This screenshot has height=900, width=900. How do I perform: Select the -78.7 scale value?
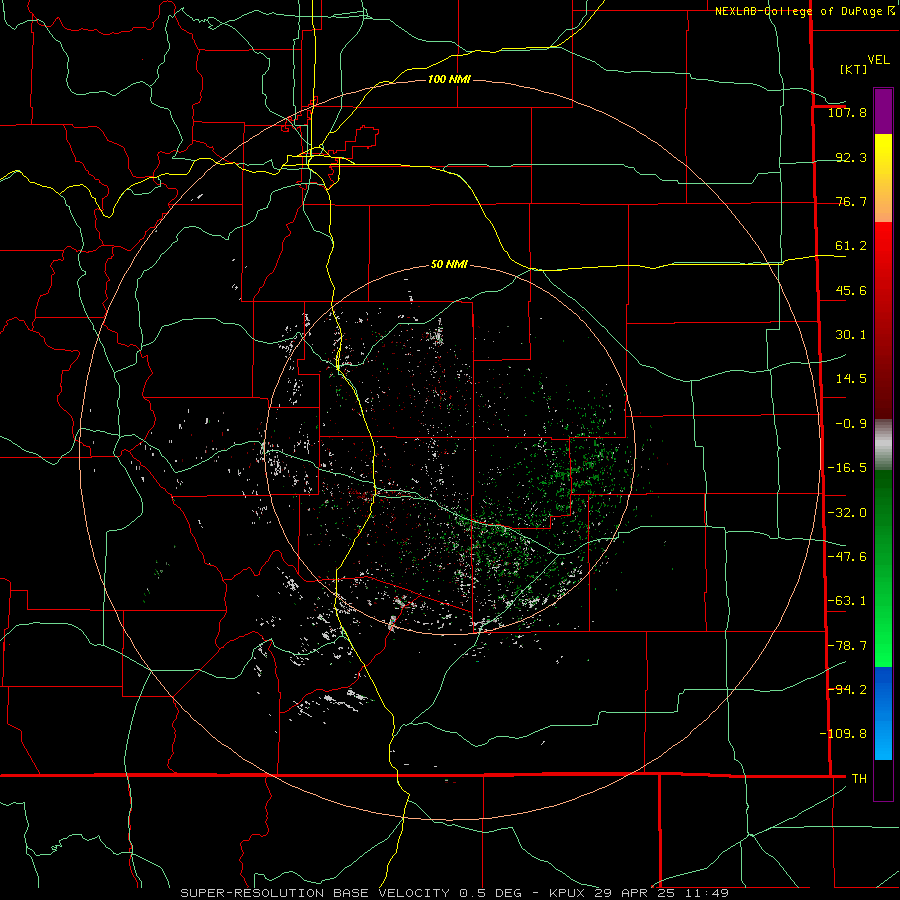click(x=847, y=646)
